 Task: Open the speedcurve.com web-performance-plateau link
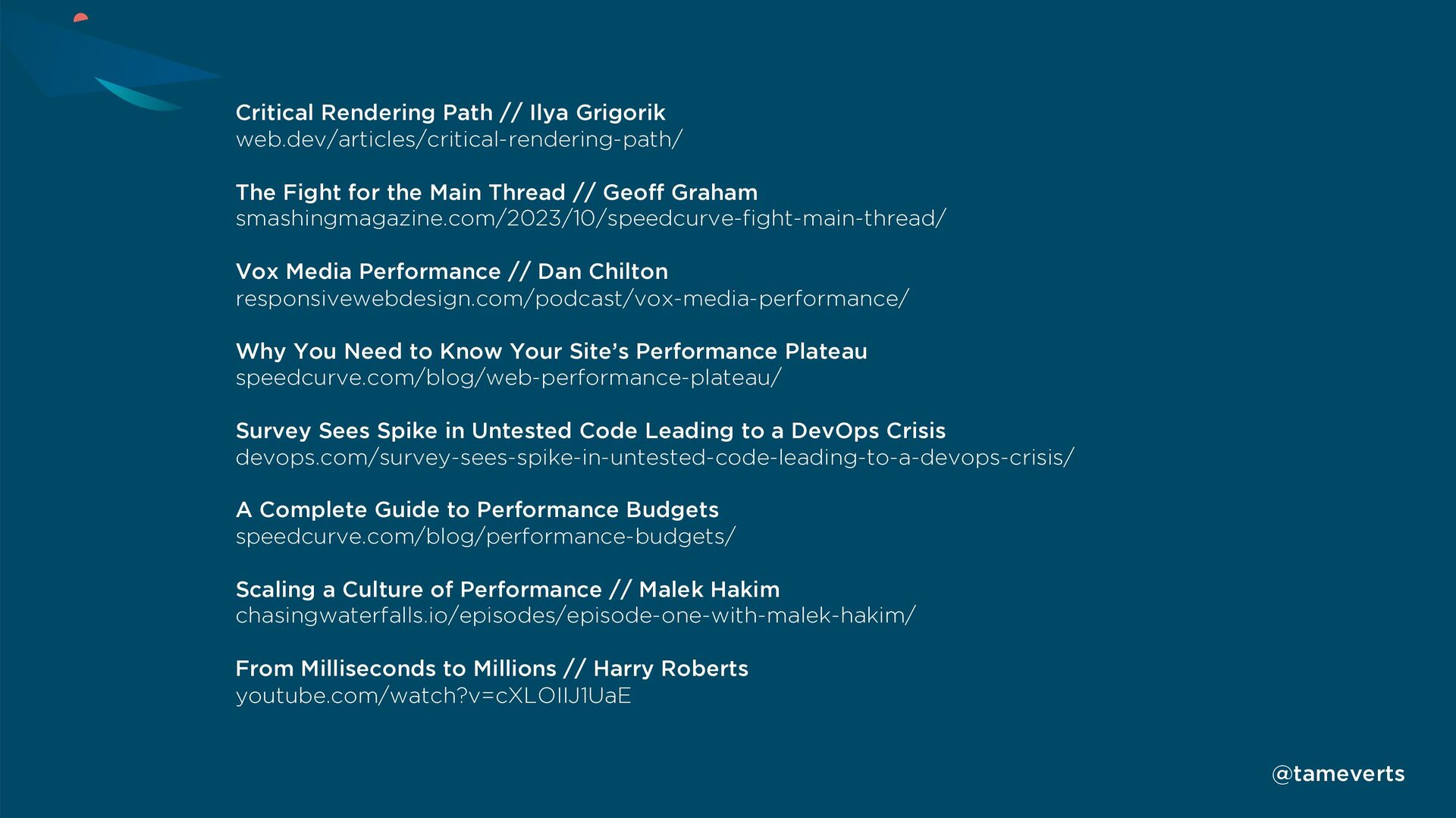(x=508, y=378)
